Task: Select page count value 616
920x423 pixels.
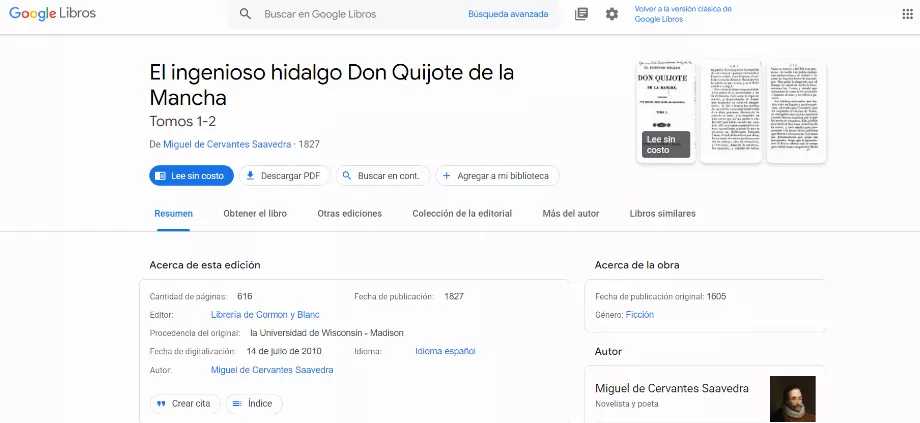Action: point(245,296)
